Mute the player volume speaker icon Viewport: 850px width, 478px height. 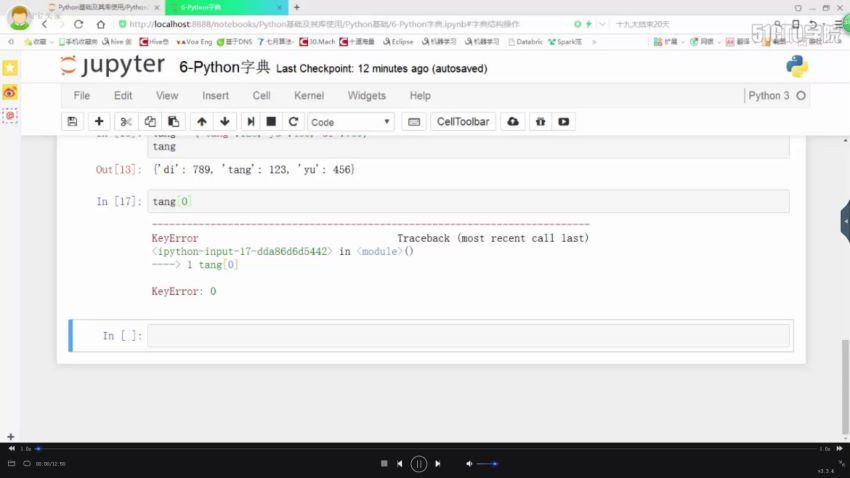(469, 463)
